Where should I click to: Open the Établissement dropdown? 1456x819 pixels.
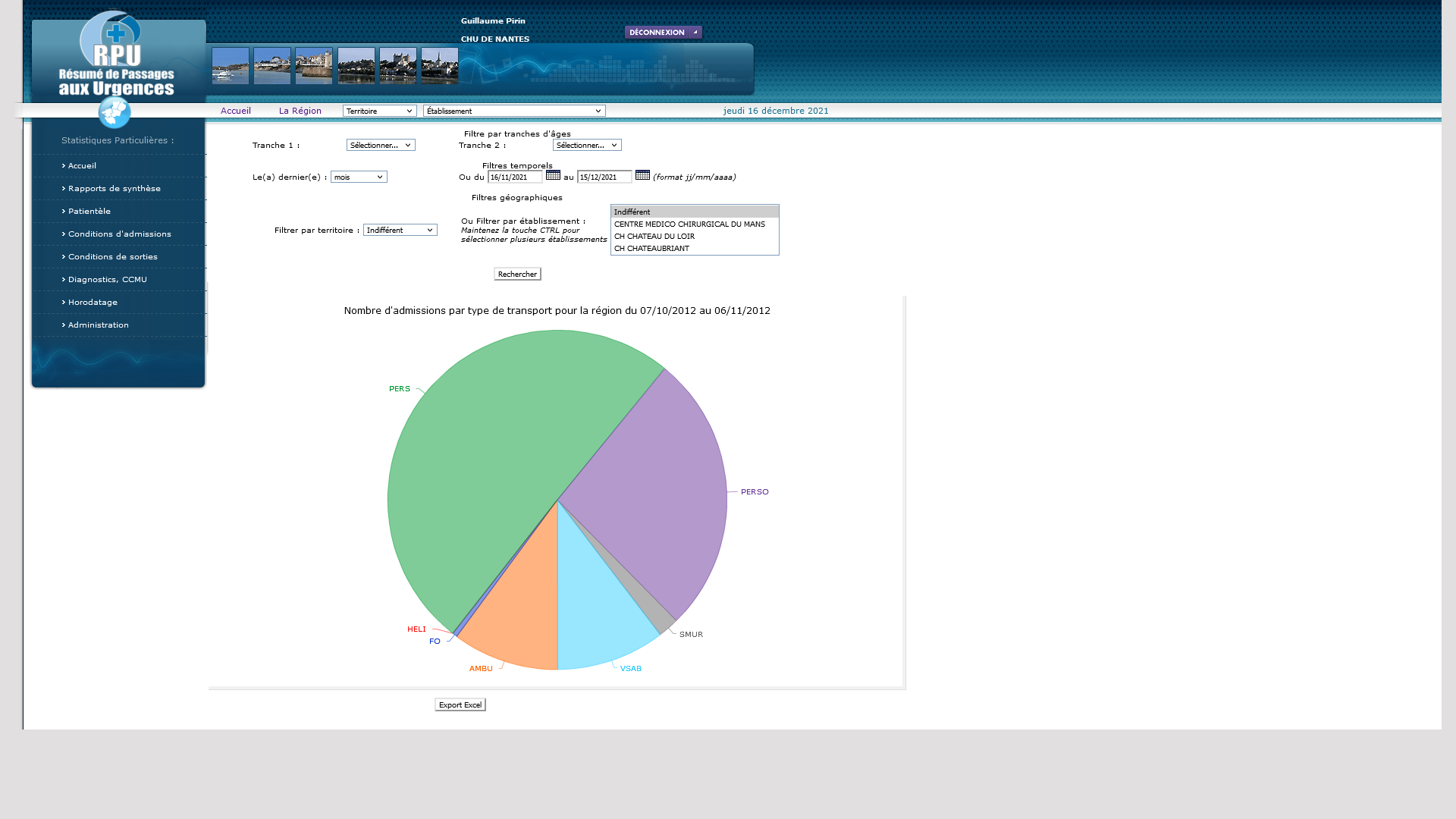coord(514,111)
